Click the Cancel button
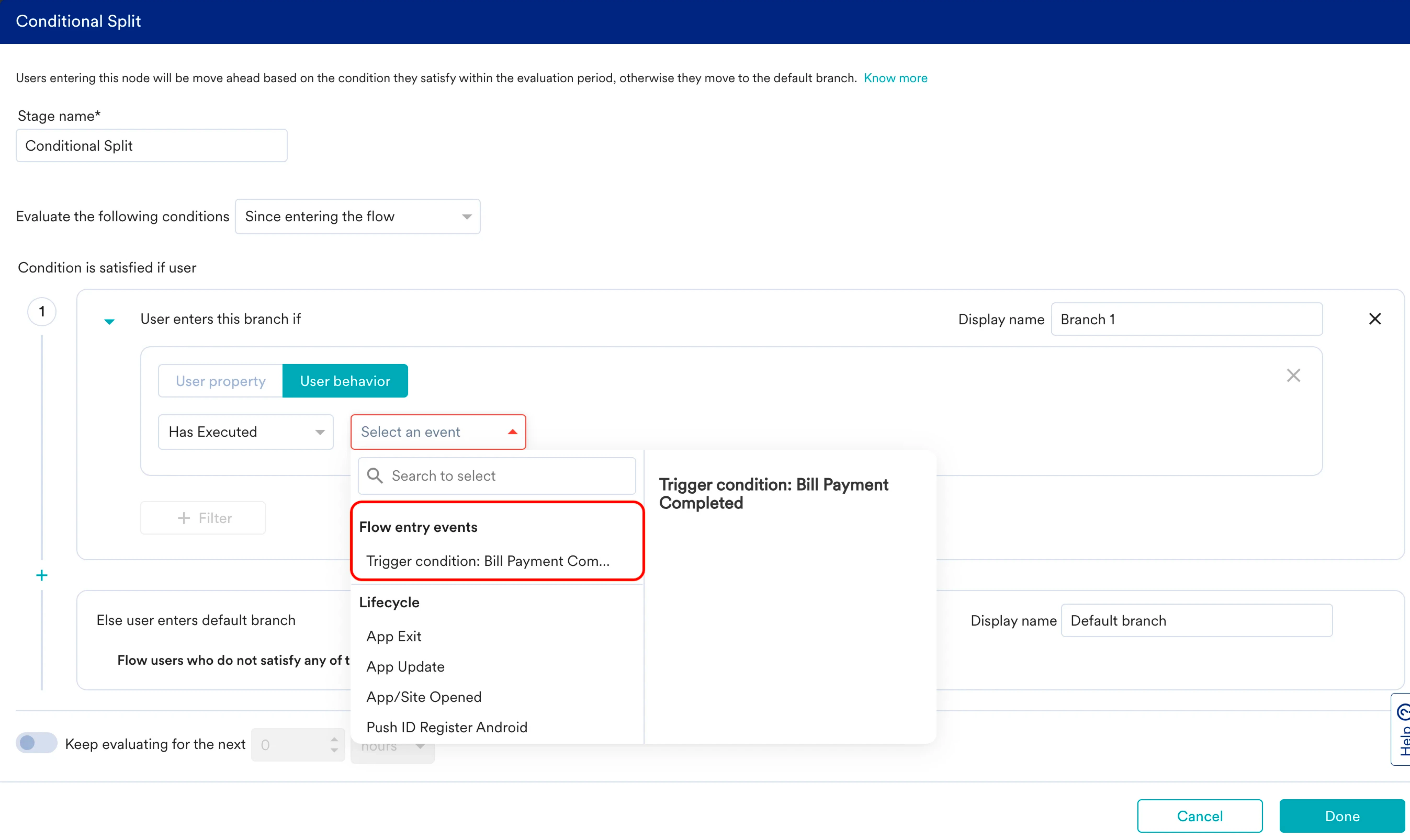 [x=1199, y=815]
